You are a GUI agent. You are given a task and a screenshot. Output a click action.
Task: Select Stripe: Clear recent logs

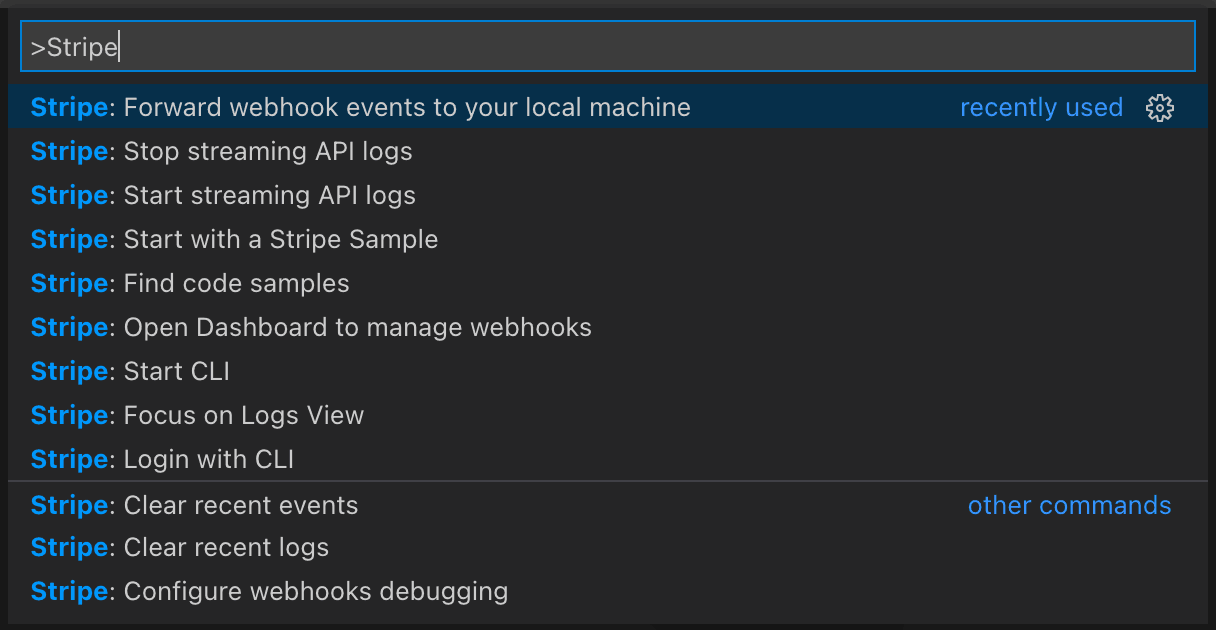[608, 547]
